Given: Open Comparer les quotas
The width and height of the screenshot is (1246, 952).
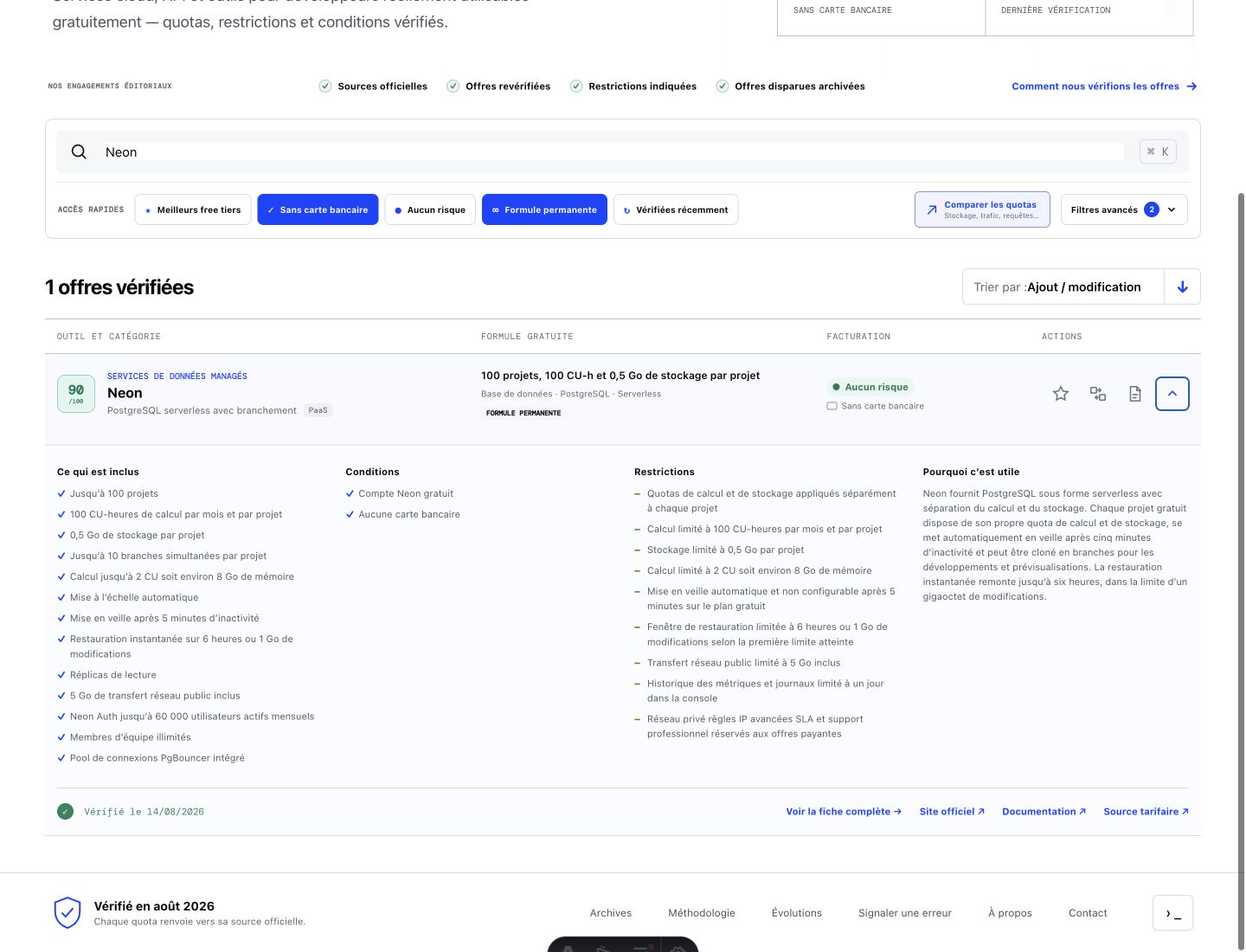Looking at the screenshot, I should pyautogui.click(x=982, y=209).
